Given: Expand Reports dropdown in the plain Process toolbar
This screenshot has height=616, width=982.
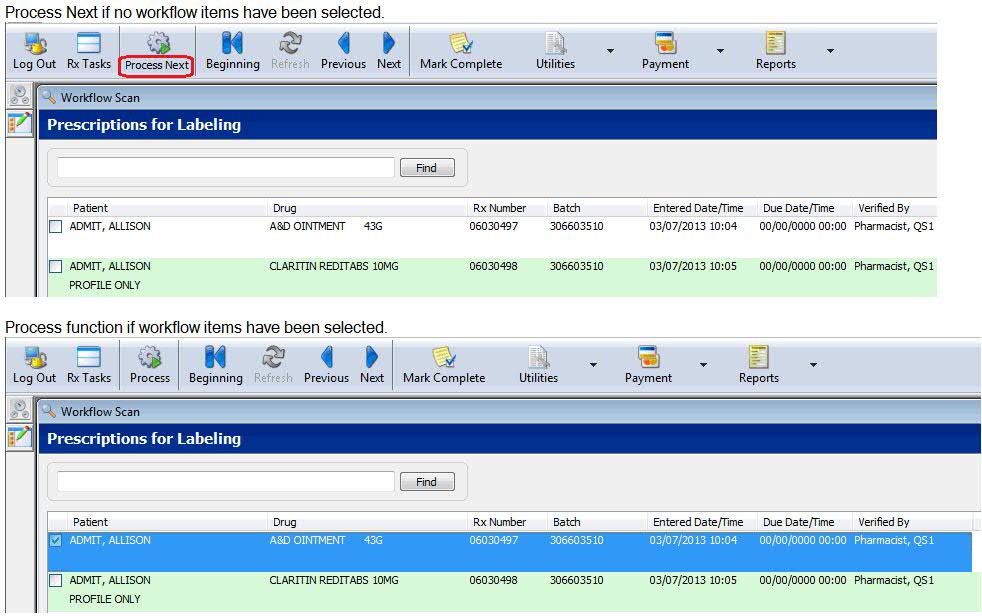Looking at the screenshot, I should click(x=813, y=364).
